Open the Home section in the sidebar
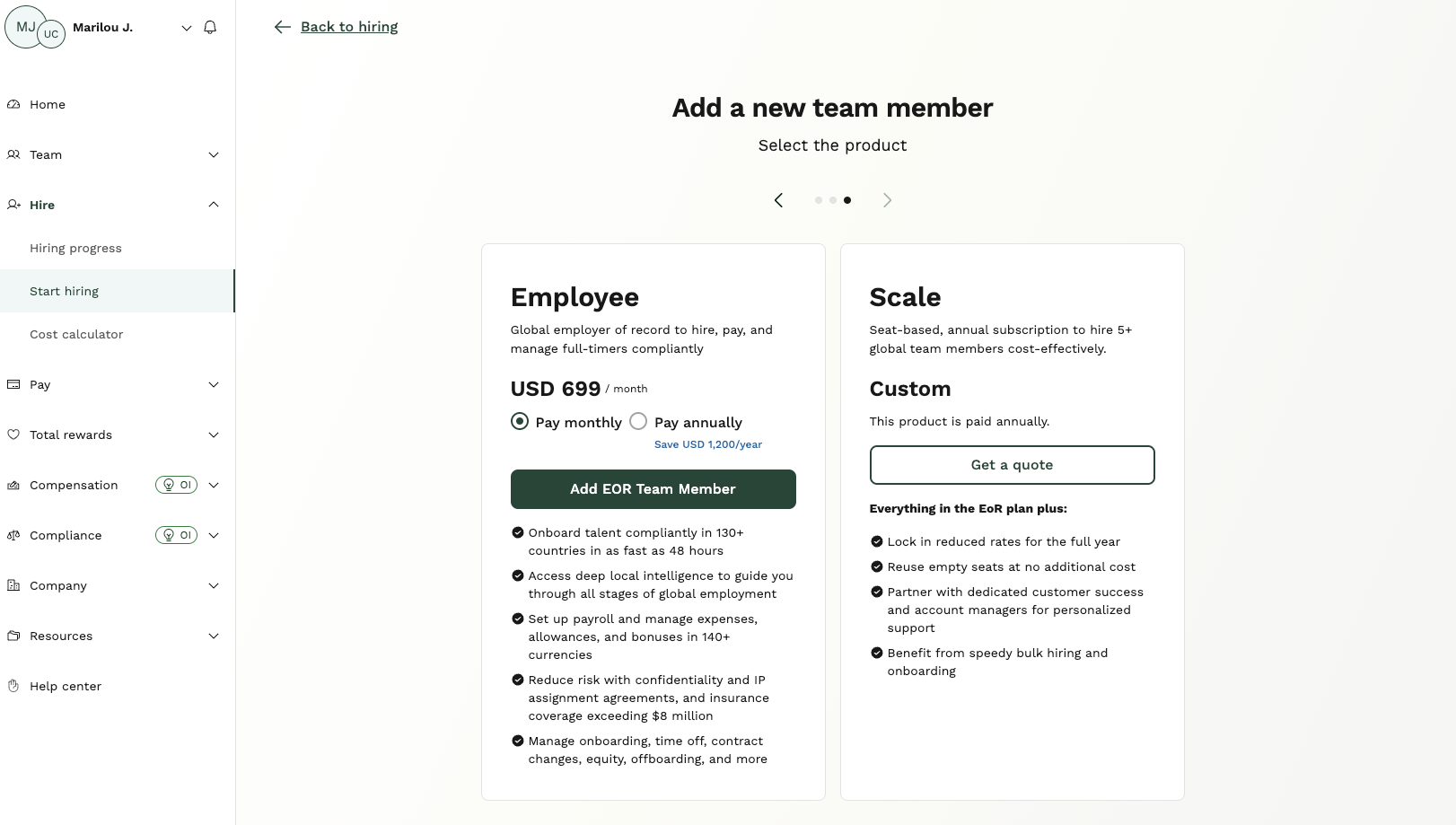Viewport: 1456px width, 825px height. pyautogui.click(x=13, y=104)
